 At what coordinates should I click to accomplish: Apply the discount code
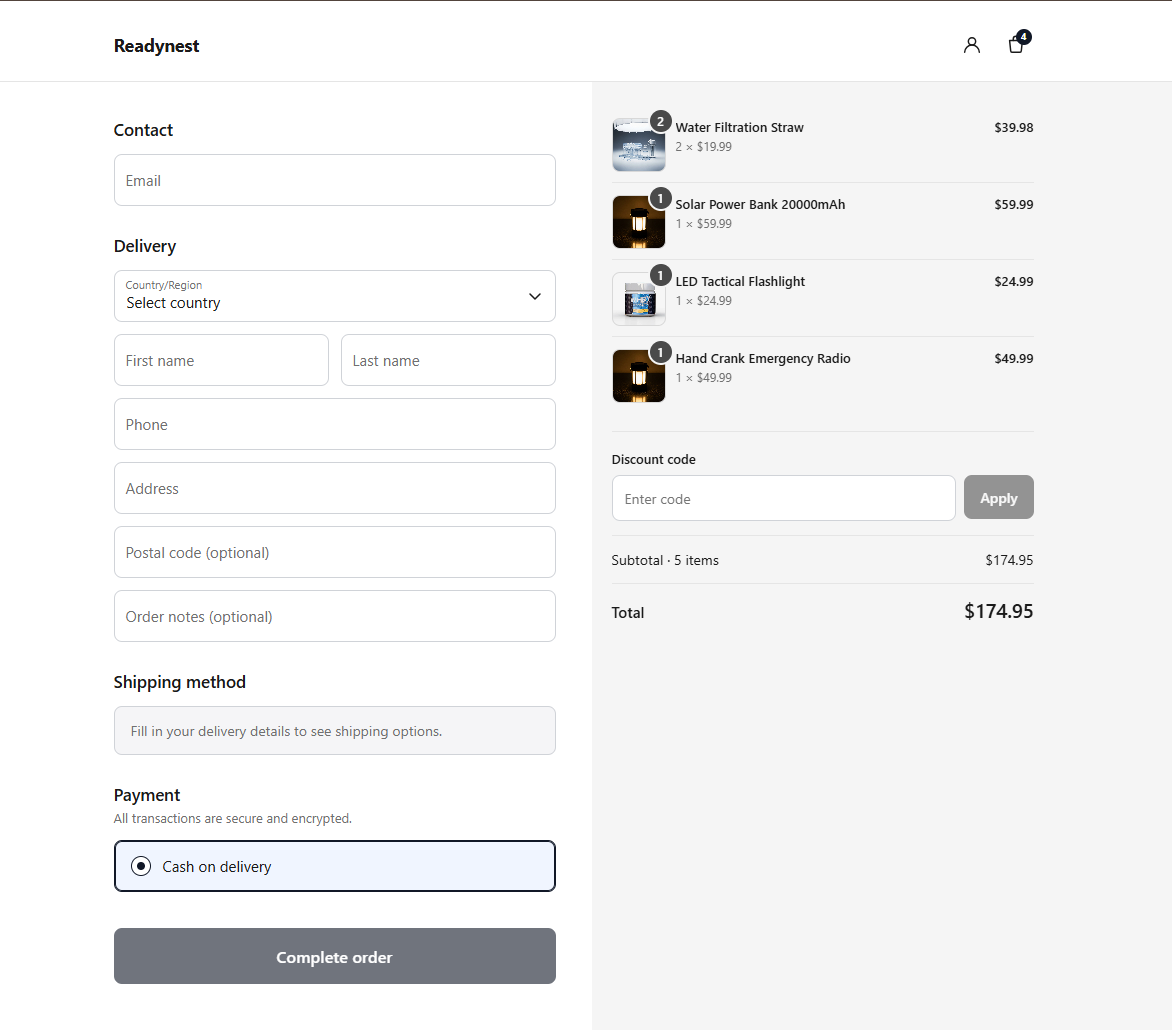pyautogui.click(x=999, y=497)
